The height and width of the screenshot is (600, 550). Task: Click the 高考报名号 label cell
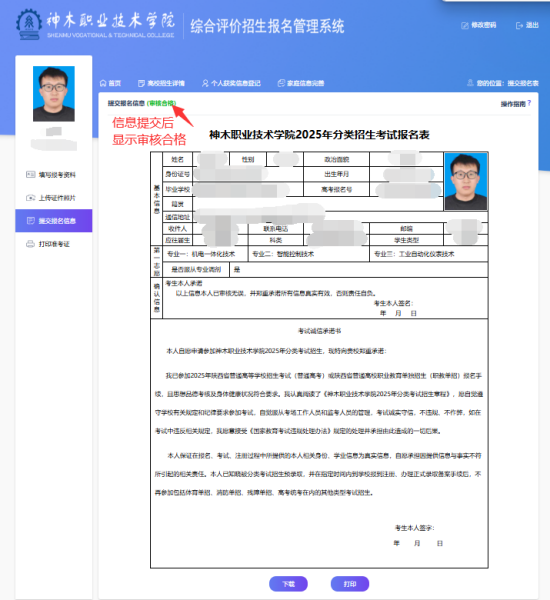click(336, 189)
